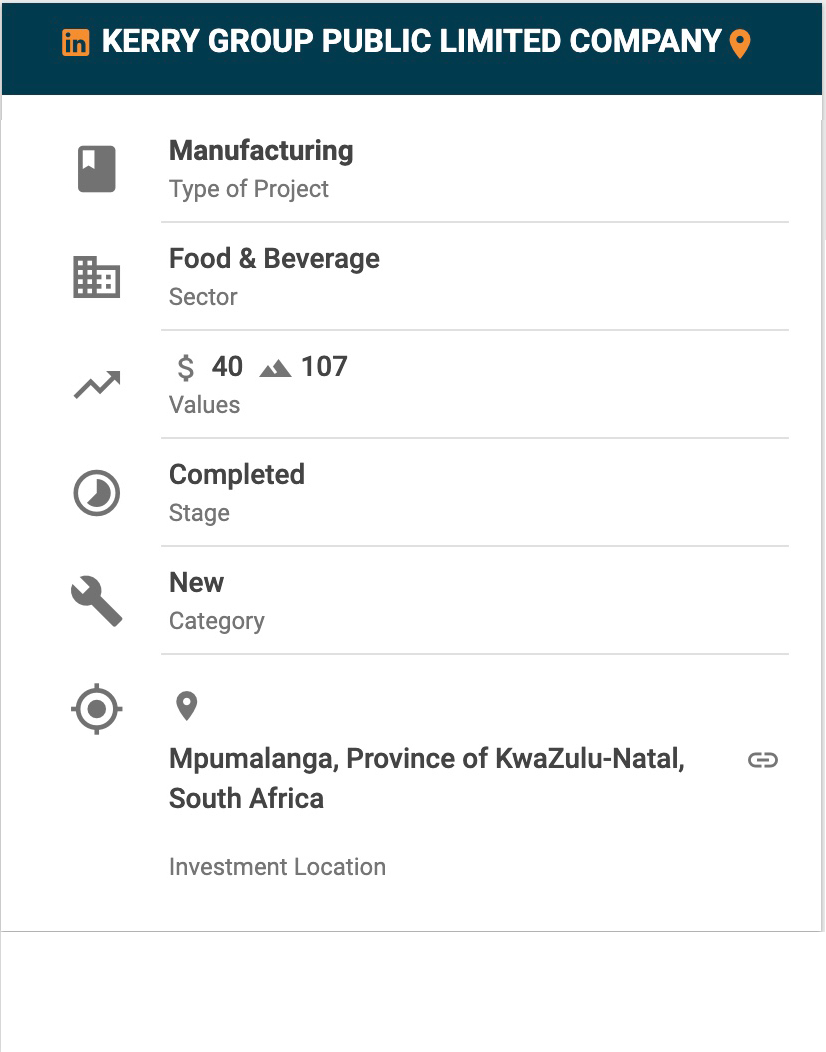826x1052 pixels.
Task: Click the bookmark icon beside Manufacturing
Action: (97, 169)
